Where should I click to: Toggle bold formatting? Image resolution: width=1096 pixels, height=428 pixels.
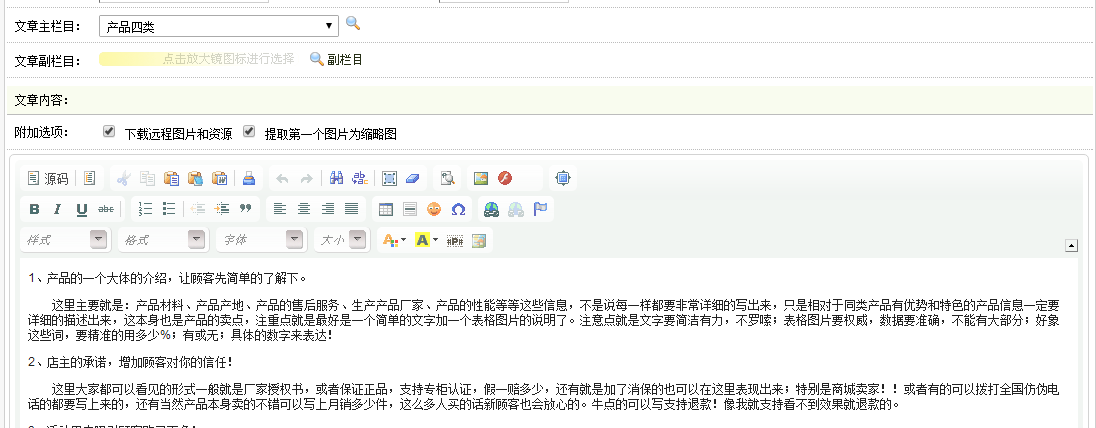click(x=34, y=209)
